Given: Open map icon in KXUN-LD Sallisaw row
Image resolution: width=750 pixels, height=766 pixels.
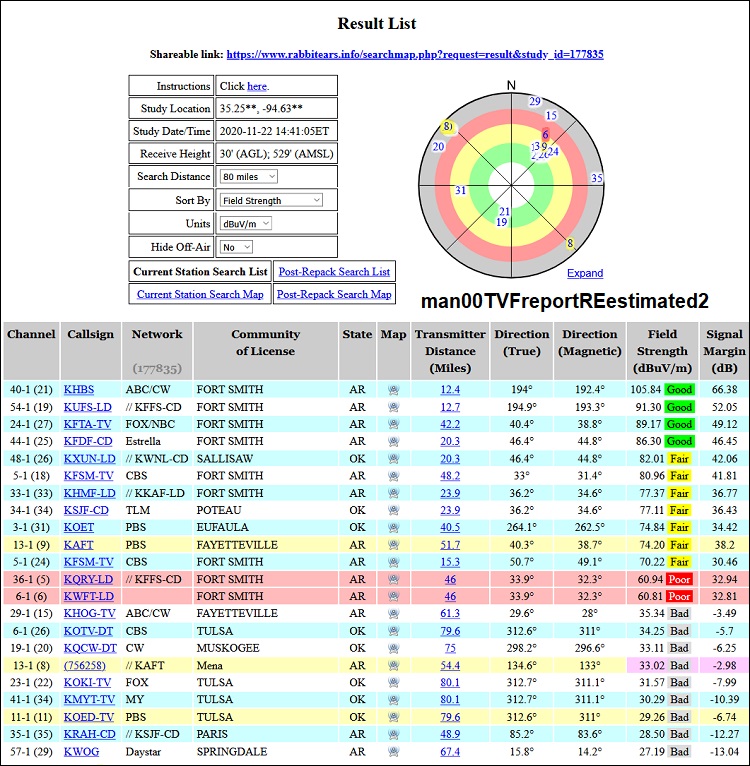Looking at the screenshot, I should [x=393, y=458].
